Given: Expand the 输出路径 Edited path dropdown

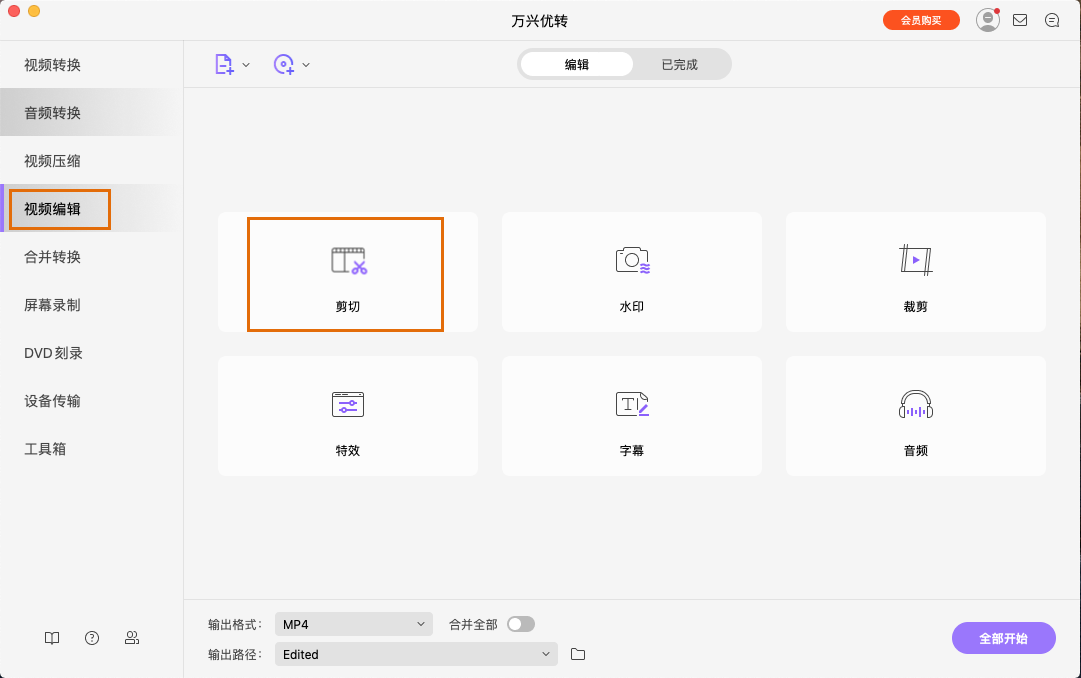Looking at the screenshot, I should click(416, 654).
